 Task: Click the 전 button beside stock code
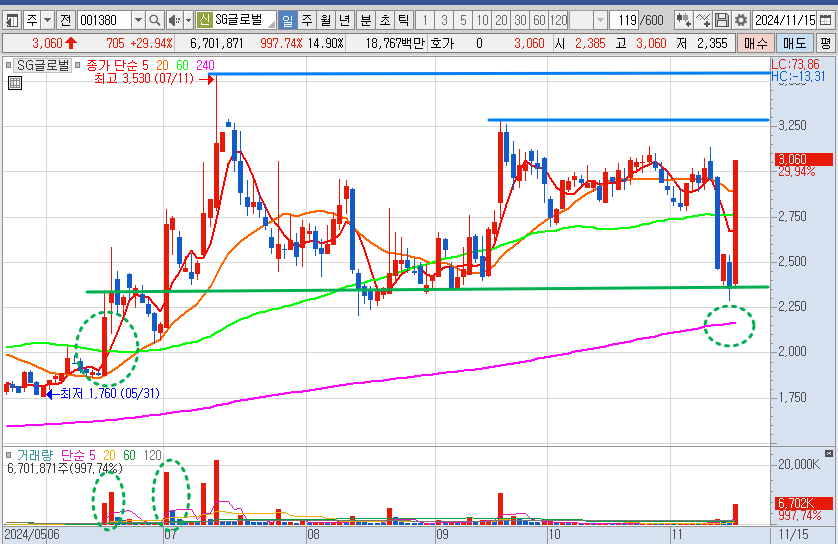pos(65,21)
